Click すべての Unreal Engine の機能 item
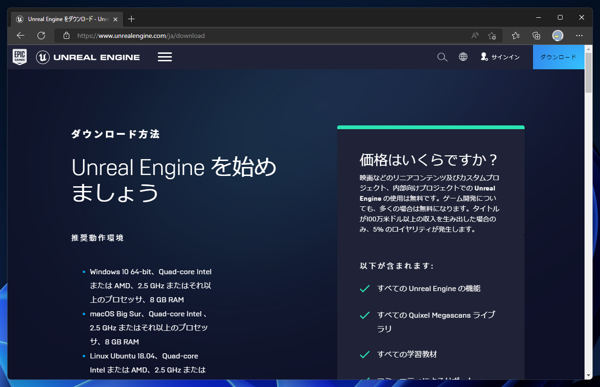Image resolution: width=600 pixels, height=387 pixels. click(x=429, y=289)
